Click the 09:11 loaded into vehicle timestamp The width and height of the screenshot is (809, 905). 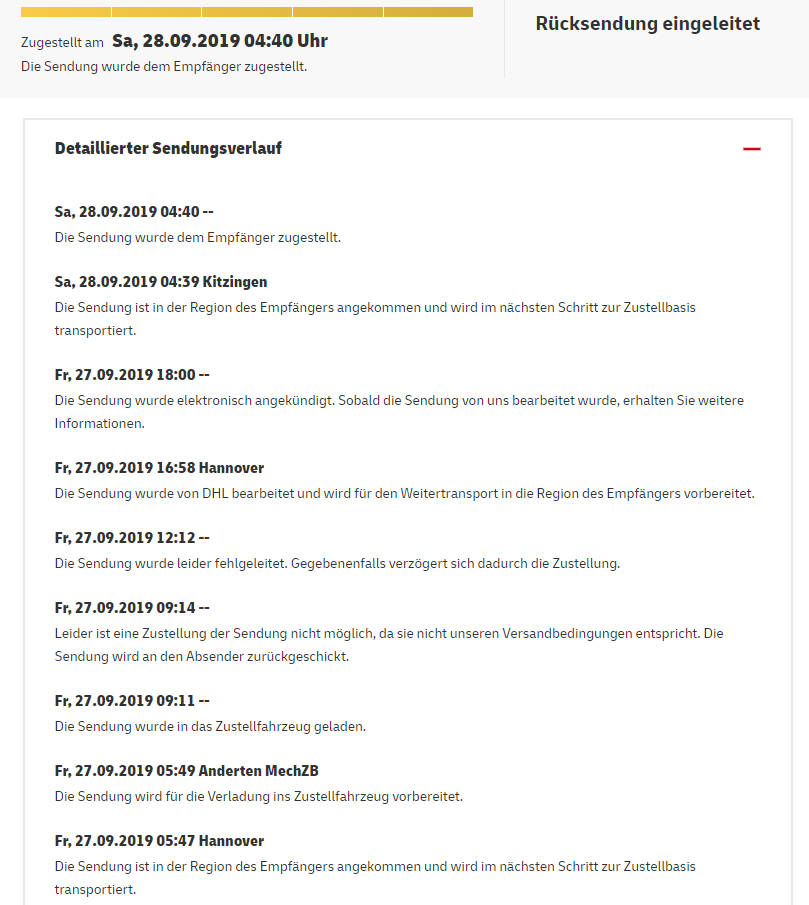[x=132, y=701]
